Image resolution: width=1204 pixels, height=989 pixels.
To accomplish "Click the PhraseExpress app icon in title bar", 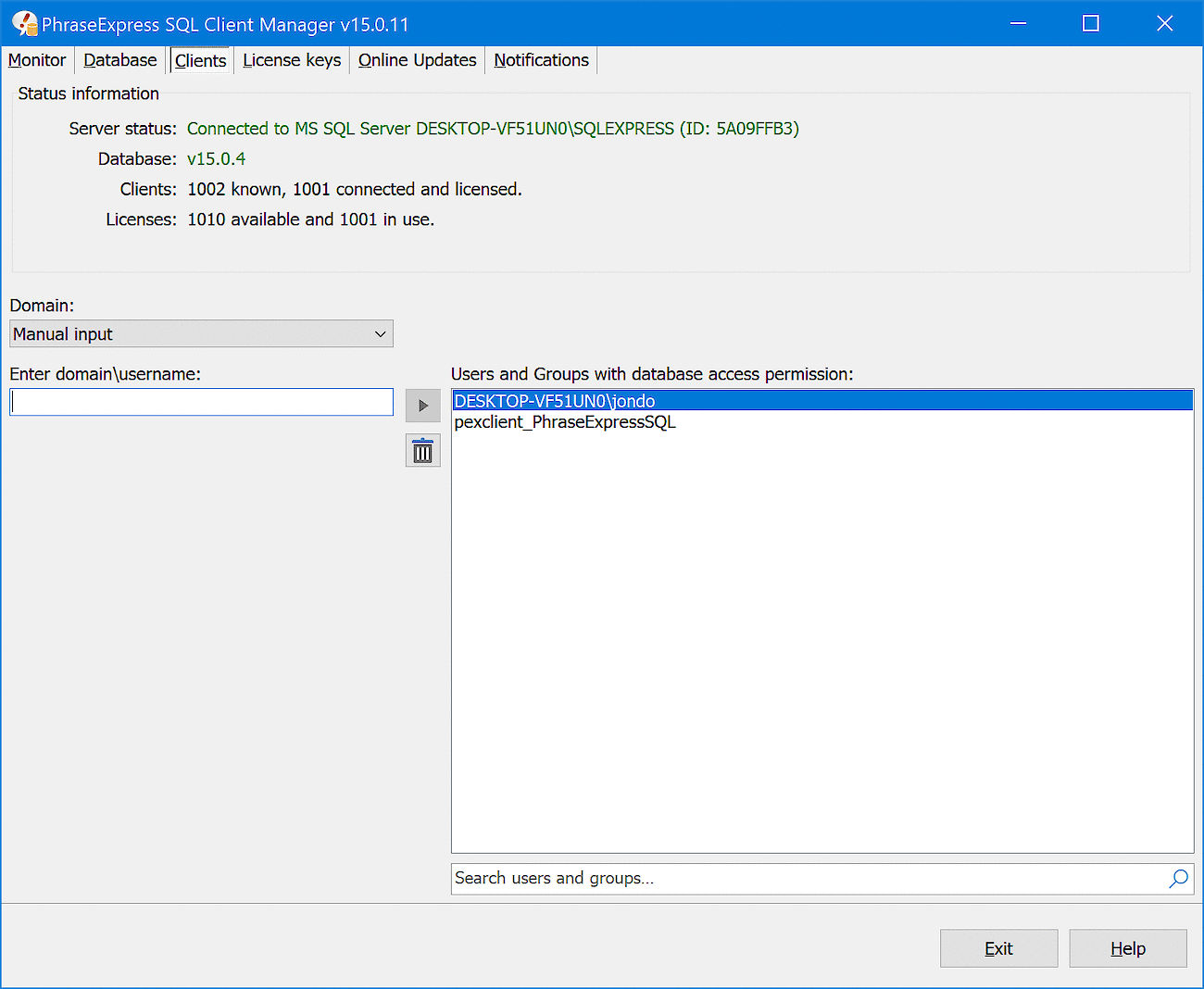I will (x=24, y=24).
